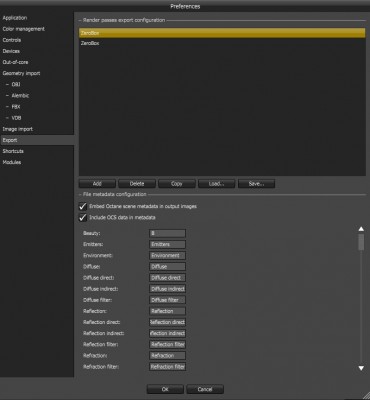Click the Beauty pass name field

tap(167, 233)
